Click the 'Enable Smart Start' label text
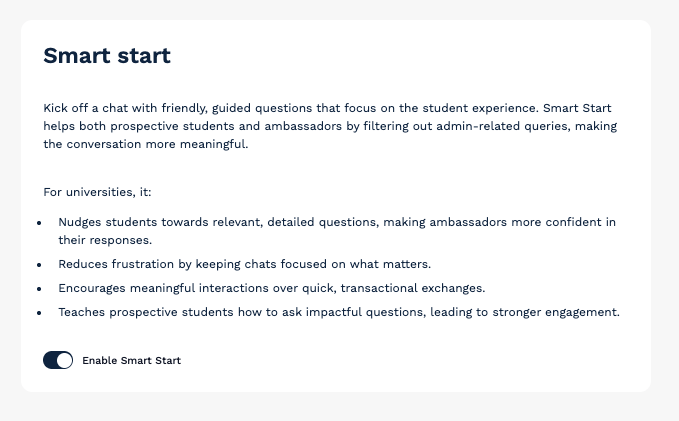Image resolution: width=679 pixels, height=421 pixels. [x=132, y=360]
